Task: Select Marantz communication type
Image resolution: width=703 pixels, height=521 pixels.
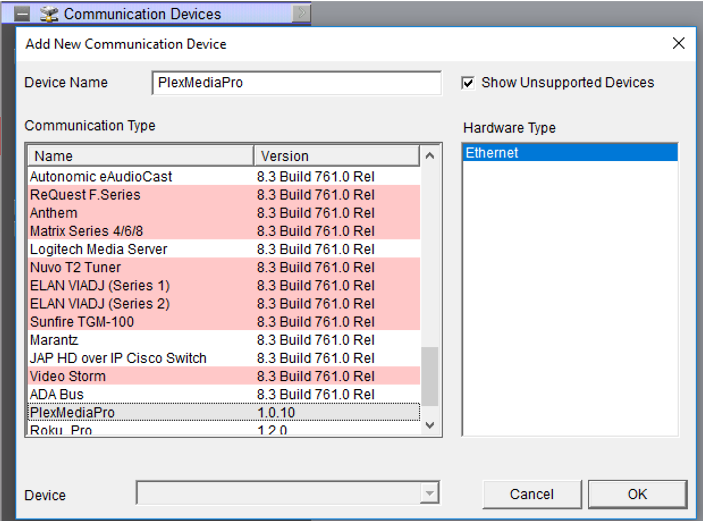Action: 224,340
